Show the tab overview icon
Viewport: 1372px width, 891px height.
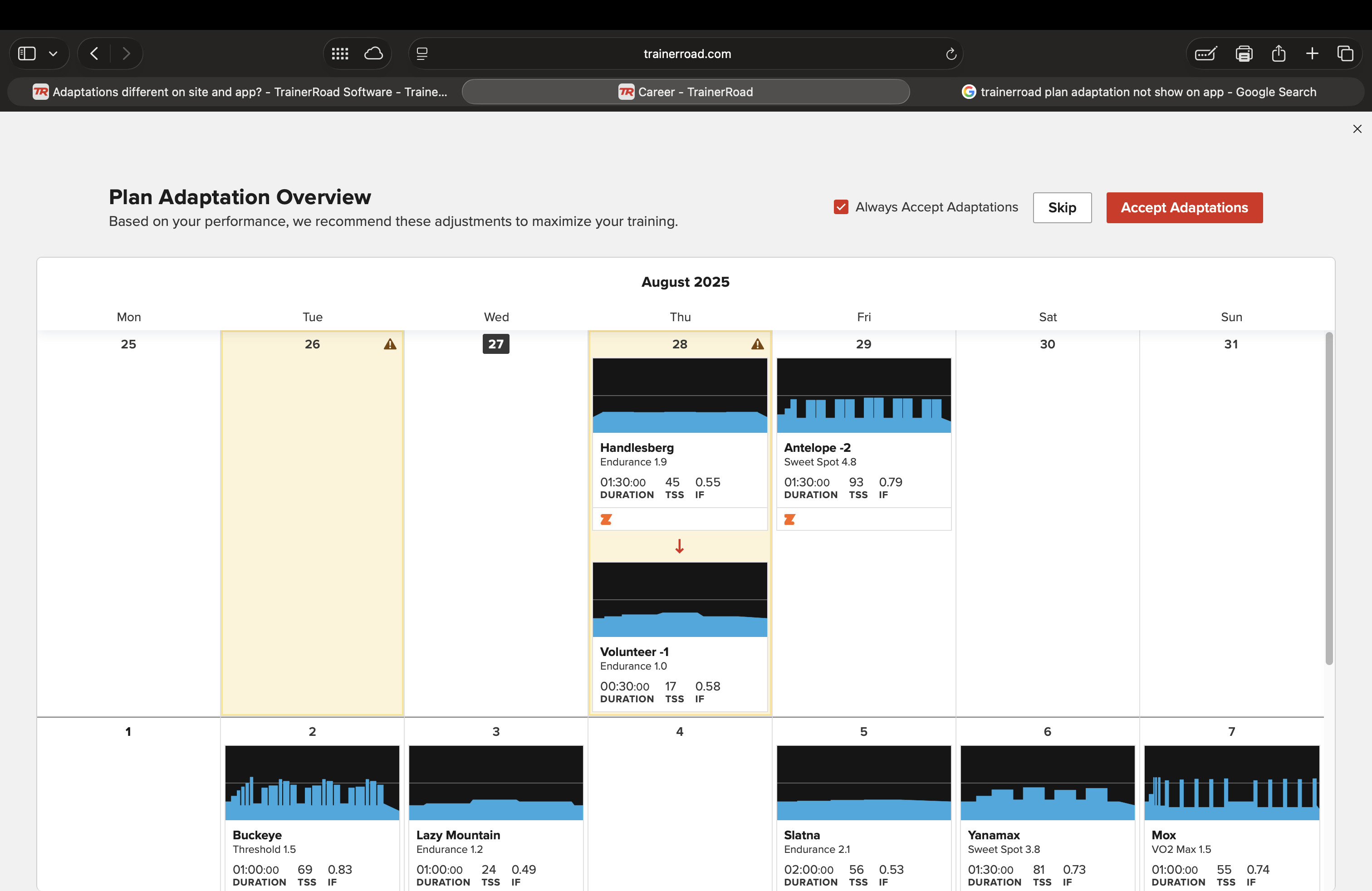click(x=1345, y=54)
